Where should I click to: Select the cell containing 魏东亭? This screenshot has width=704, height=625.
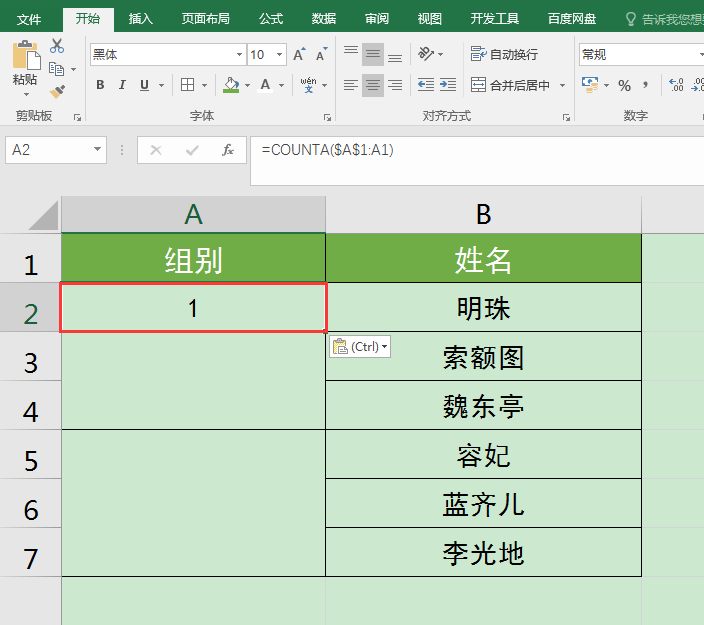[x=484, y=405]
